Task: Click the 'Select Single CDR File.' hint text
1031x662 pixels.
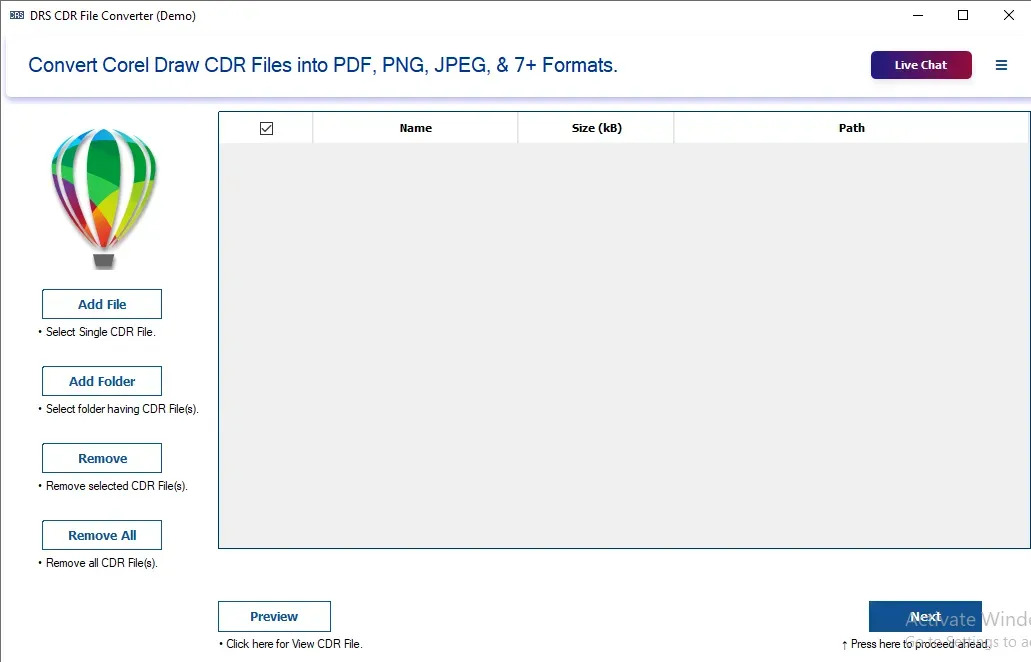Action: (101, 332)
